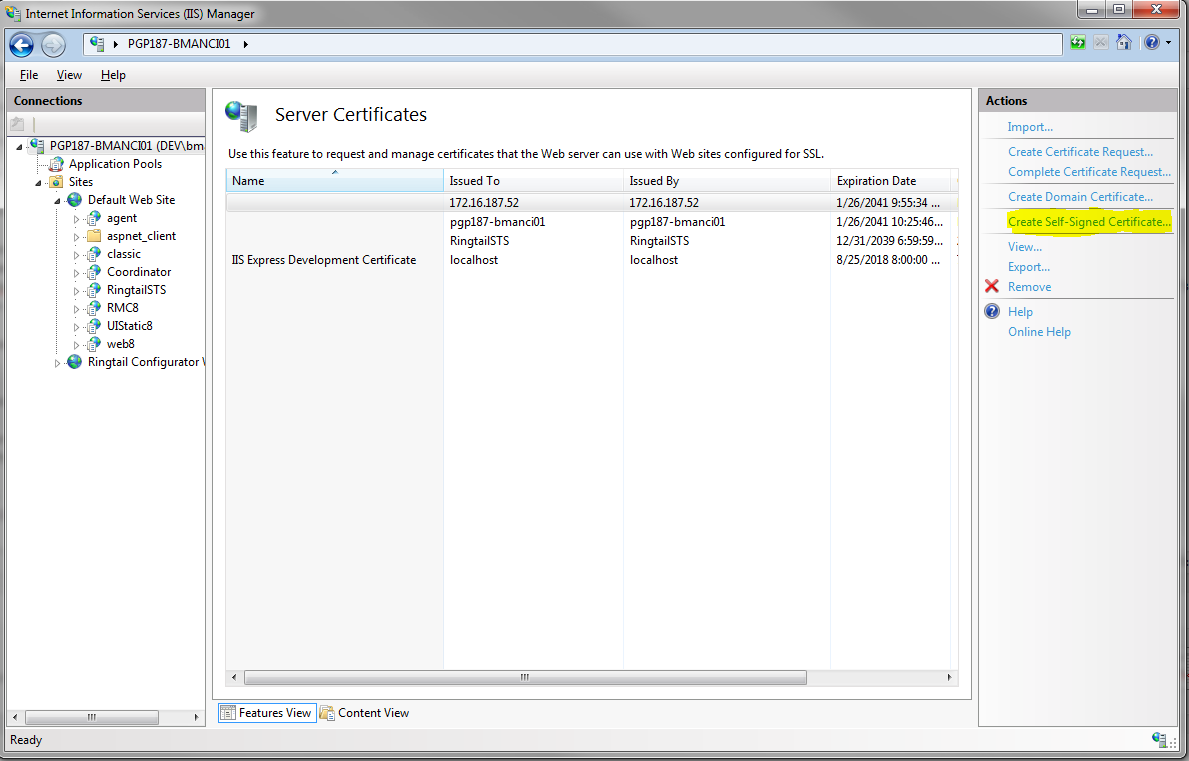The image size is (1189, 761).
Task: Click Import... action link
Action: [x=1030, y=127]
